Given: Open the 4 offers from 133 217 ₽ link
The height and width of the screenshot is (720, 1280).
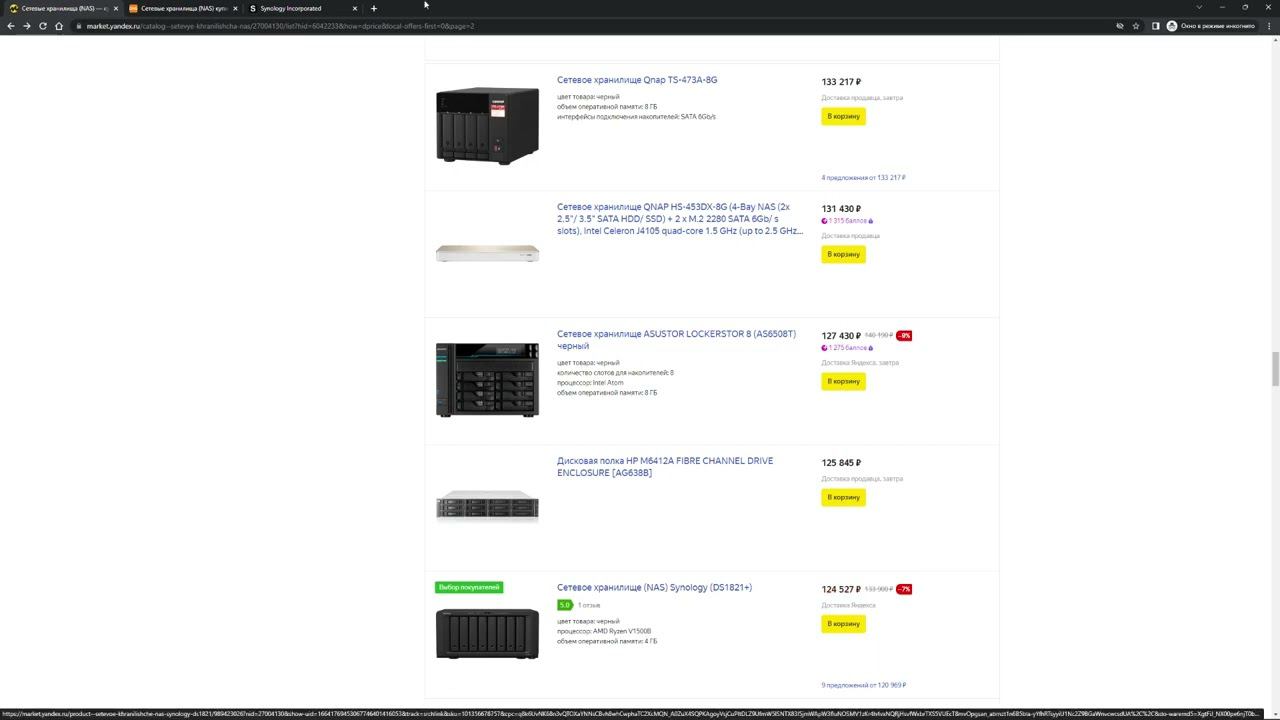Looking at the screenshot, I should click(x=863, y=178).
